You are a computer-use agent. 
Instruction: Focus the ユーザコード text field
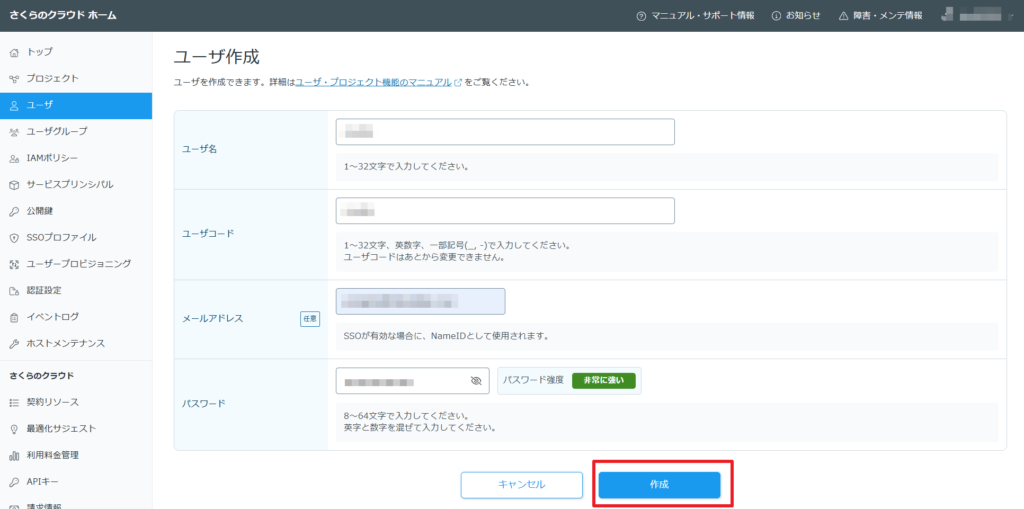click(505, 211)
